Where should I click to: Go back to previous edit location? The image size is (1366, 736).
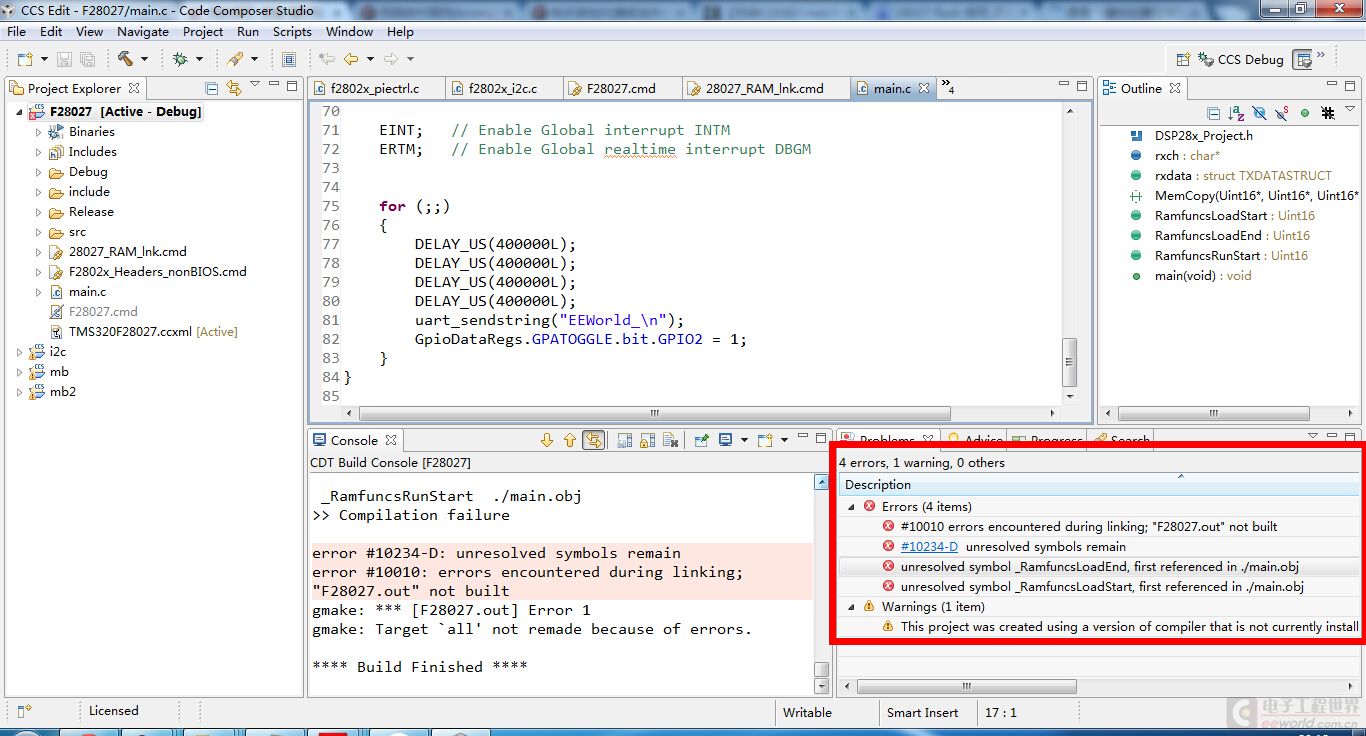[327, 59]
